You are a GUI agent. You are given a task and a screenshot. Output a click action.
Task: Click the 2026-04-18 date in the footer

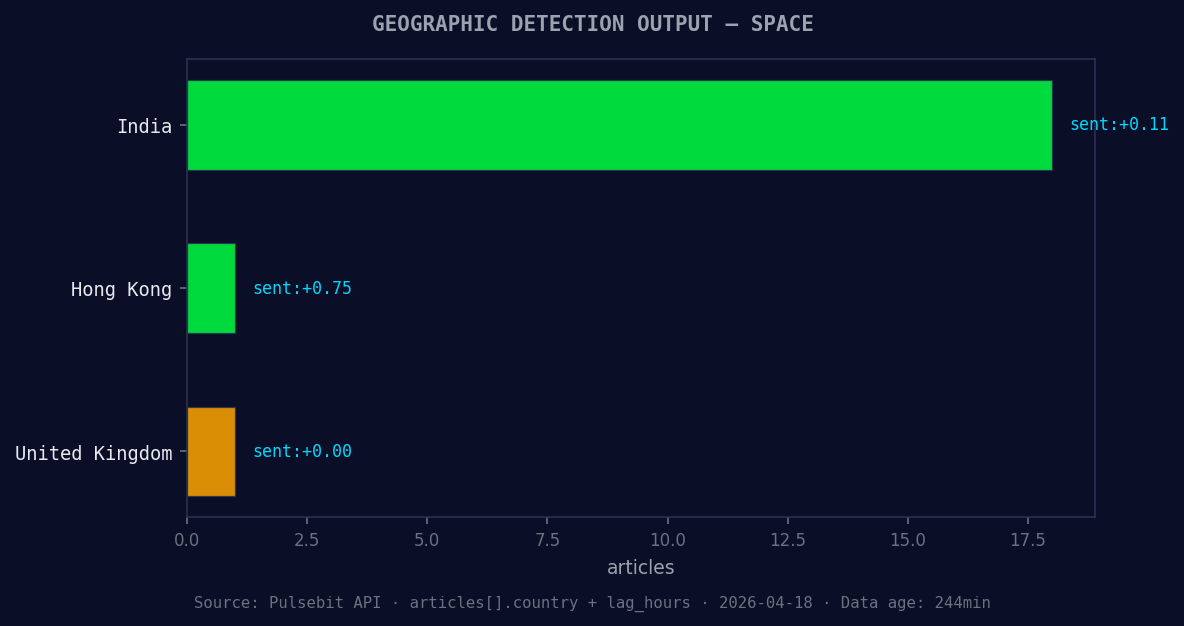(766, 602)
